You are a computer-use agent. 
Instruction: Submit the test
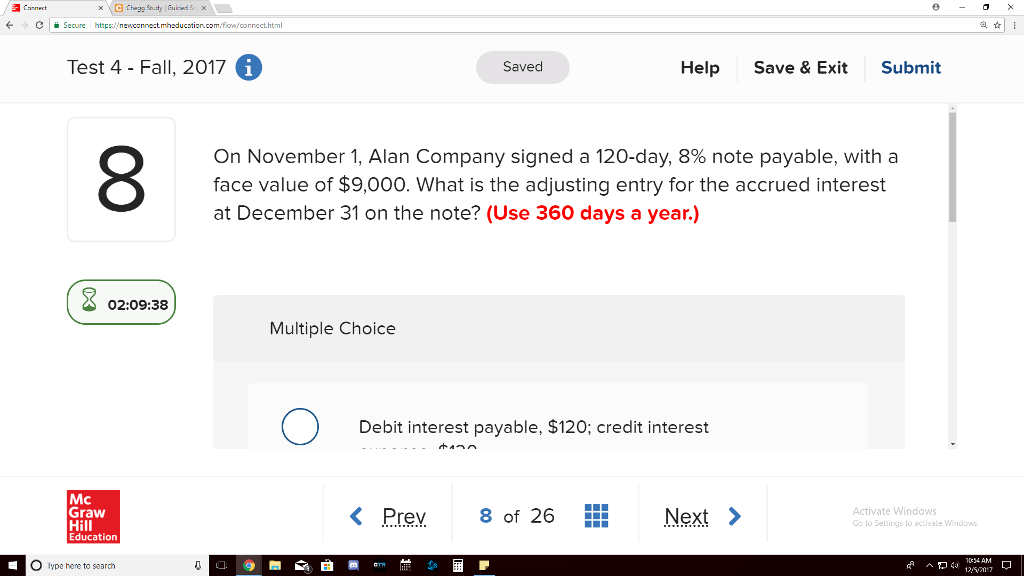pyautogui.click(x=910, y=67)
